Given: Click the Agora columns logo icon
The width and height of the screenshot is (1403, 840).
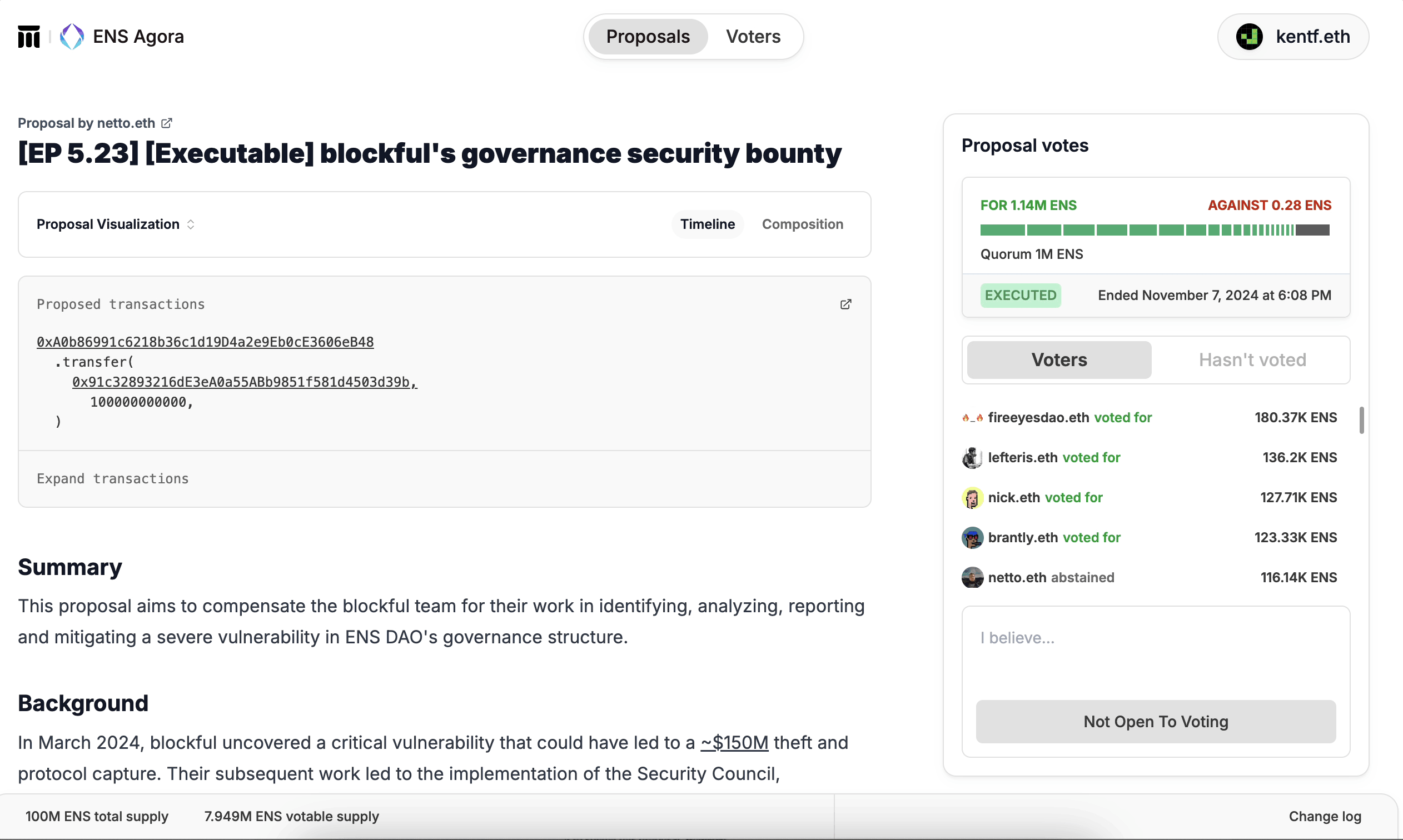Looking at the screenshot, I should (x=29, y=37).
